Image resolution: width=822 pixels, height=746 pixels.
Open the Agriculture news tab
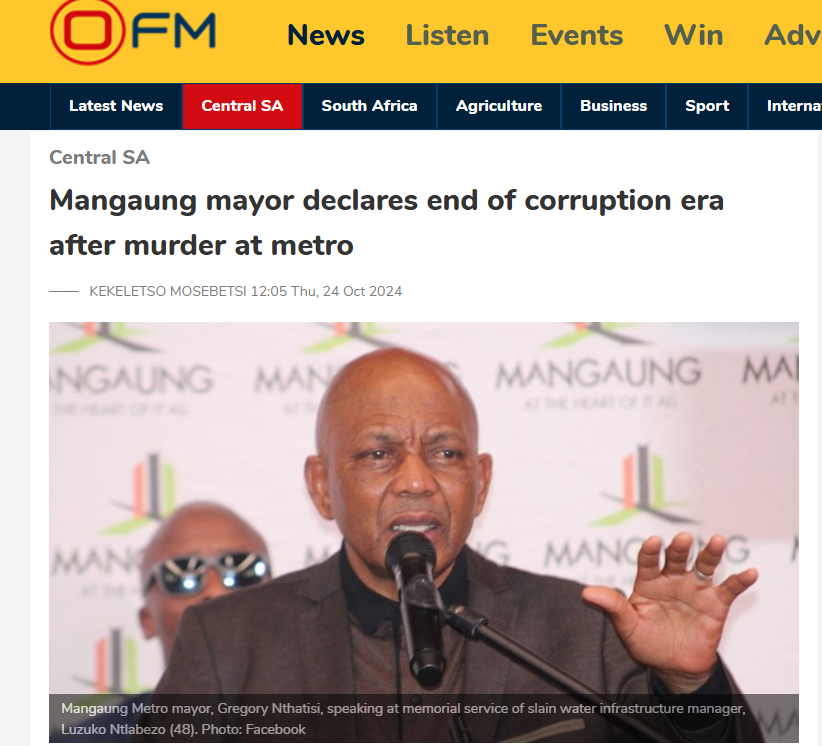(x=499, y=106)
